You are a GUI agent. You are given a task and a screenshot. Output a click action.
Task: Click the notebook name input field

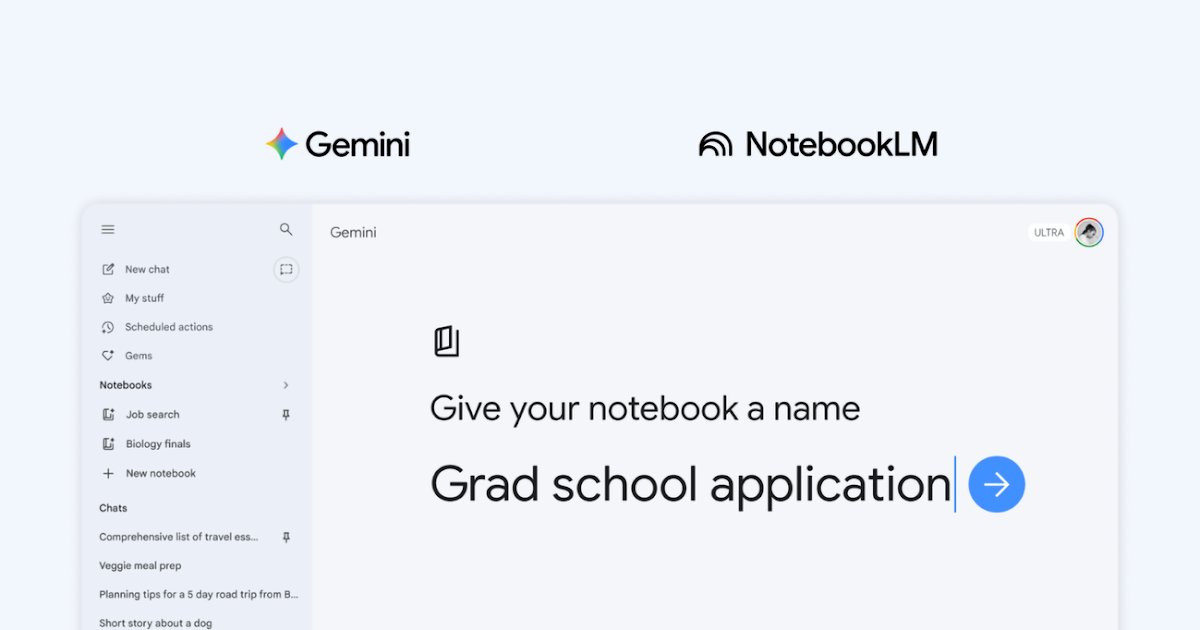pyautogui.click(x=692, y=484)
